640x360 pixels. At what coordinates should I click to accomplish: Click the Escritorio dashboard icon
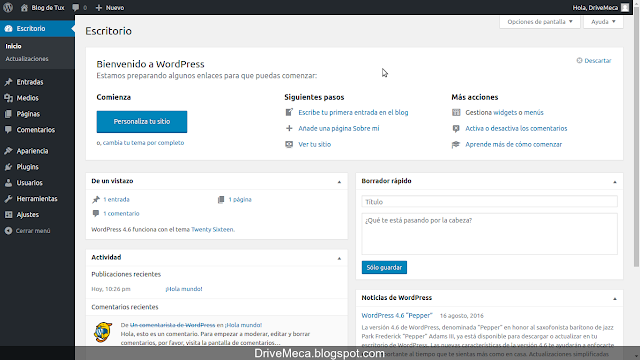tap(8, 29)
